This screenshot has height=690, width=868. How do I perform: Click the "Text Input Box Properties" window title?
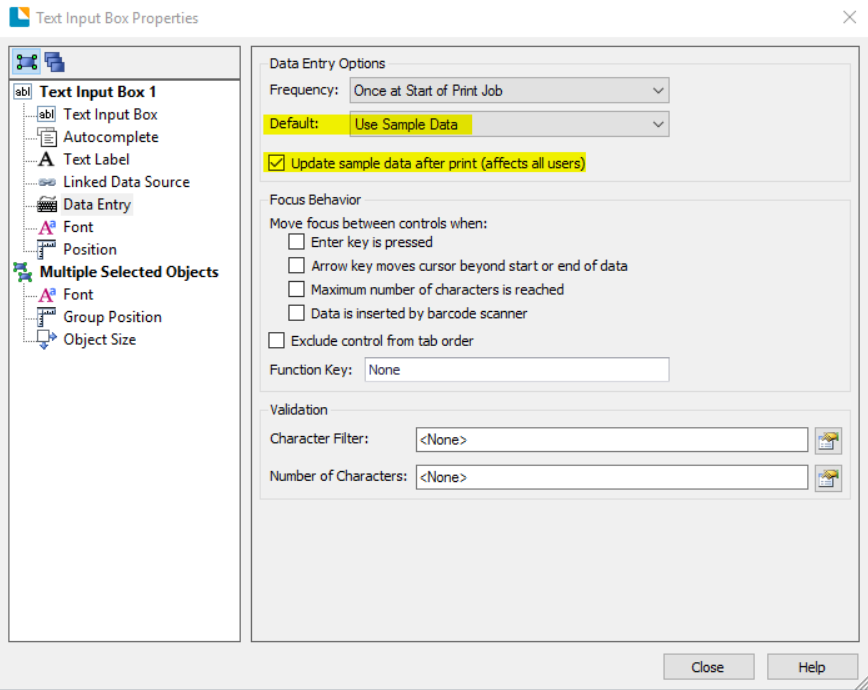(x=117, y=18)
